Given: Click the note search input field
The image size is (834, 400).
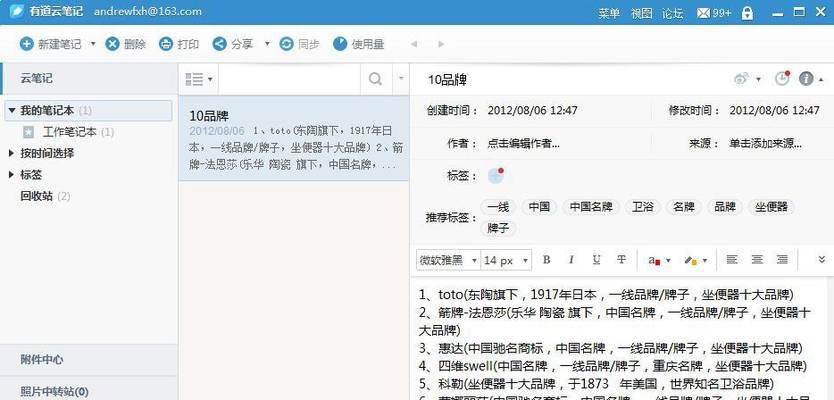Looking at the screenshot, I should (x=289, y=79).
